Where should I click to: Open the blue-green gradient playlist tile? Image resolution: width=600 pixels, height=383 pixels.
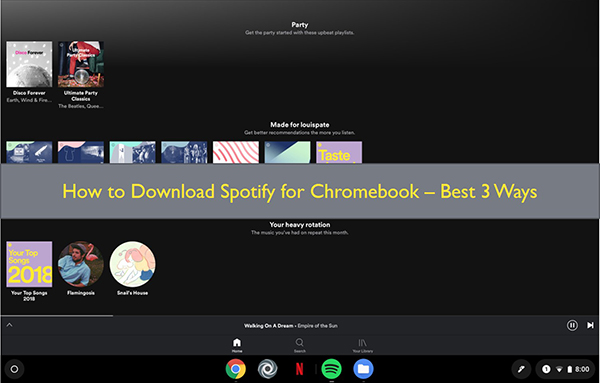click(x=287, y=152)
